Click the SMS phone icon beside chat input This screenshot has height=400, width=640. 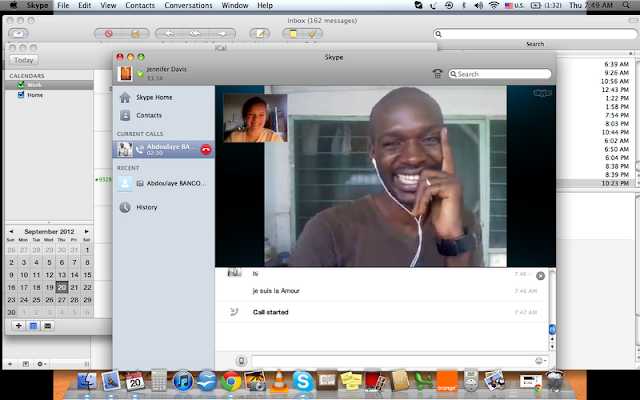(241, 361)
